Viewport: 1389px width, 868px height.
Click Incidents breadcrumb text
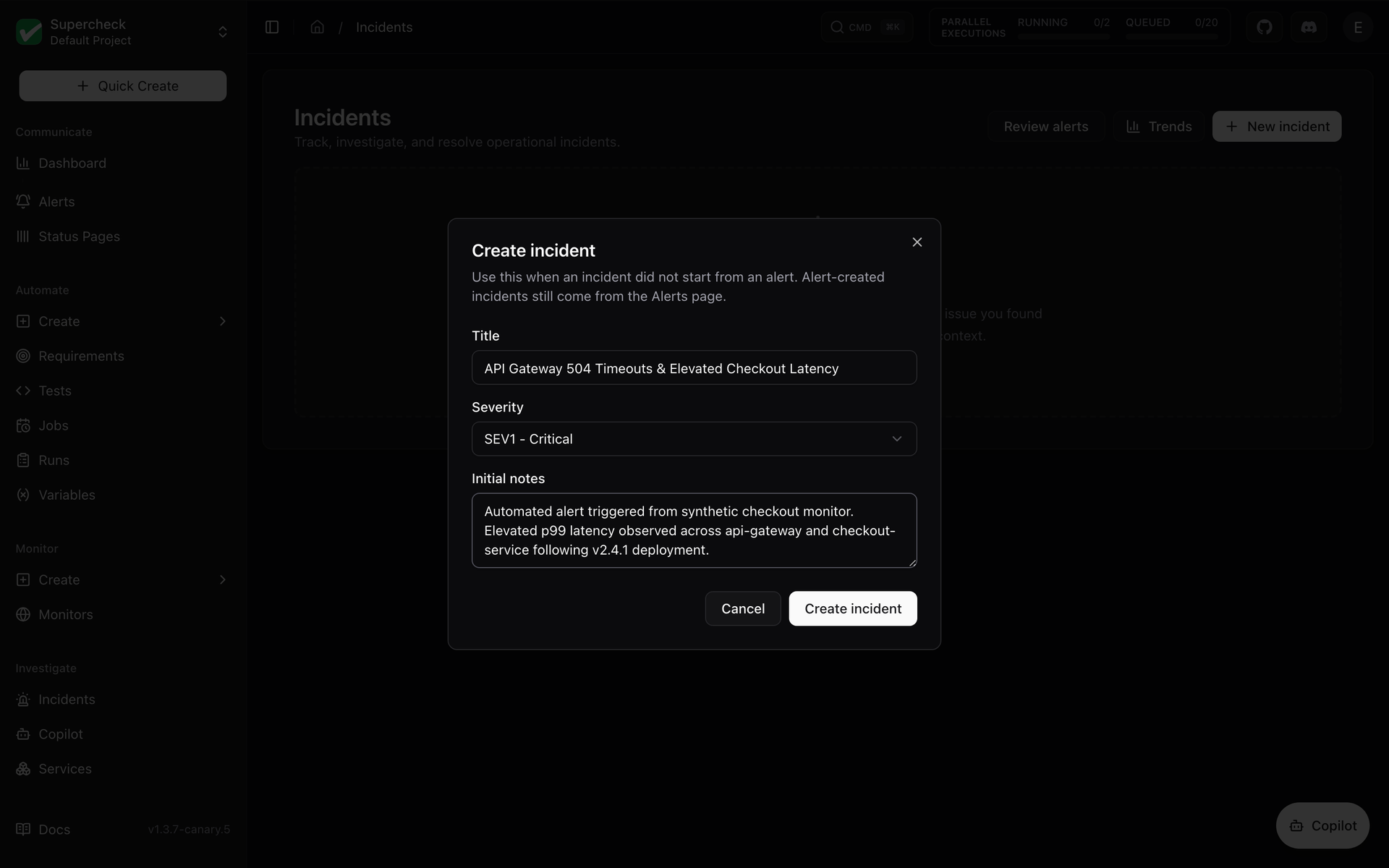pyautogui.click(x=384, y=27)
